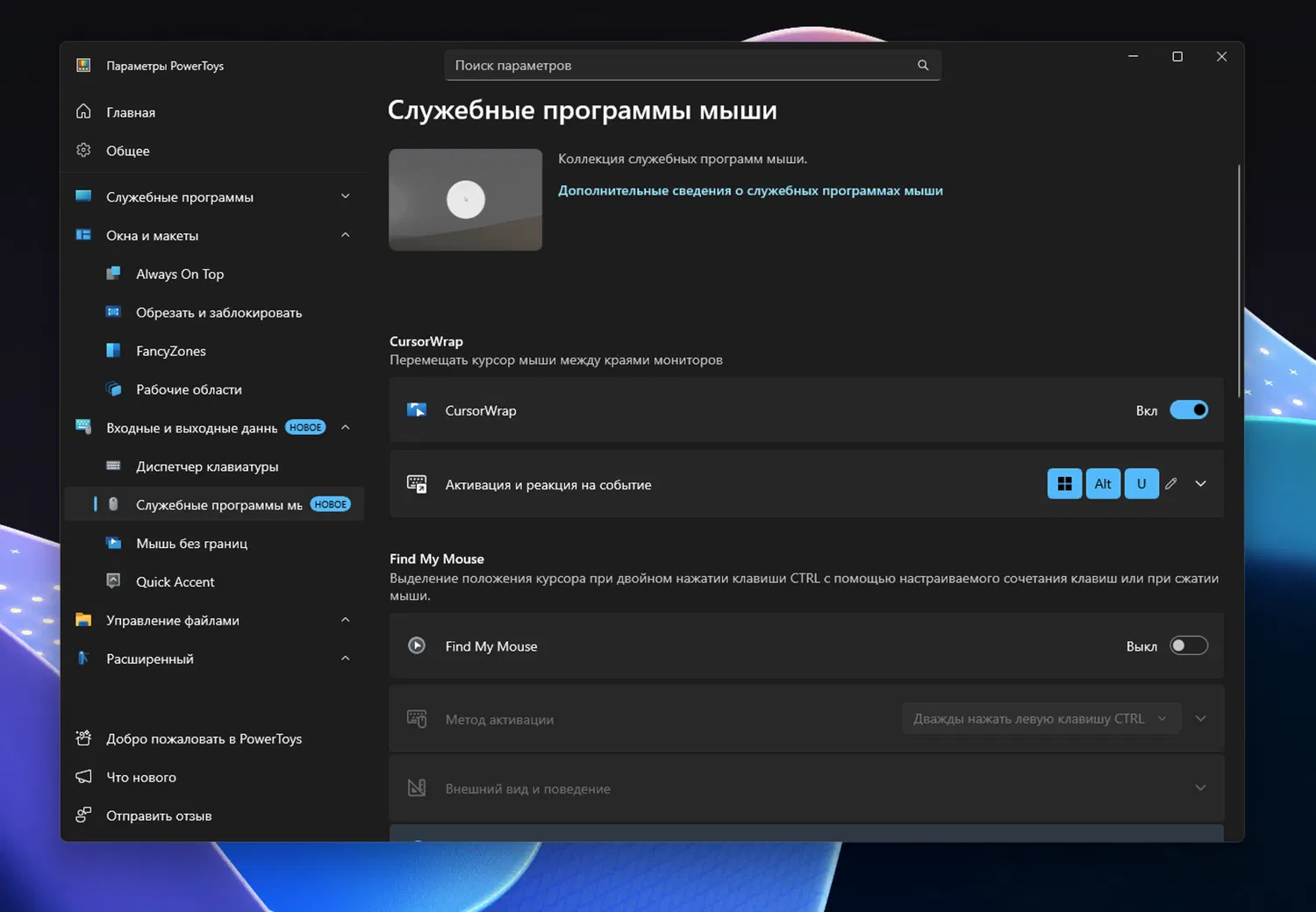
Task: Click the pencil icon to edit shortcut
Action: point(1171,483)
